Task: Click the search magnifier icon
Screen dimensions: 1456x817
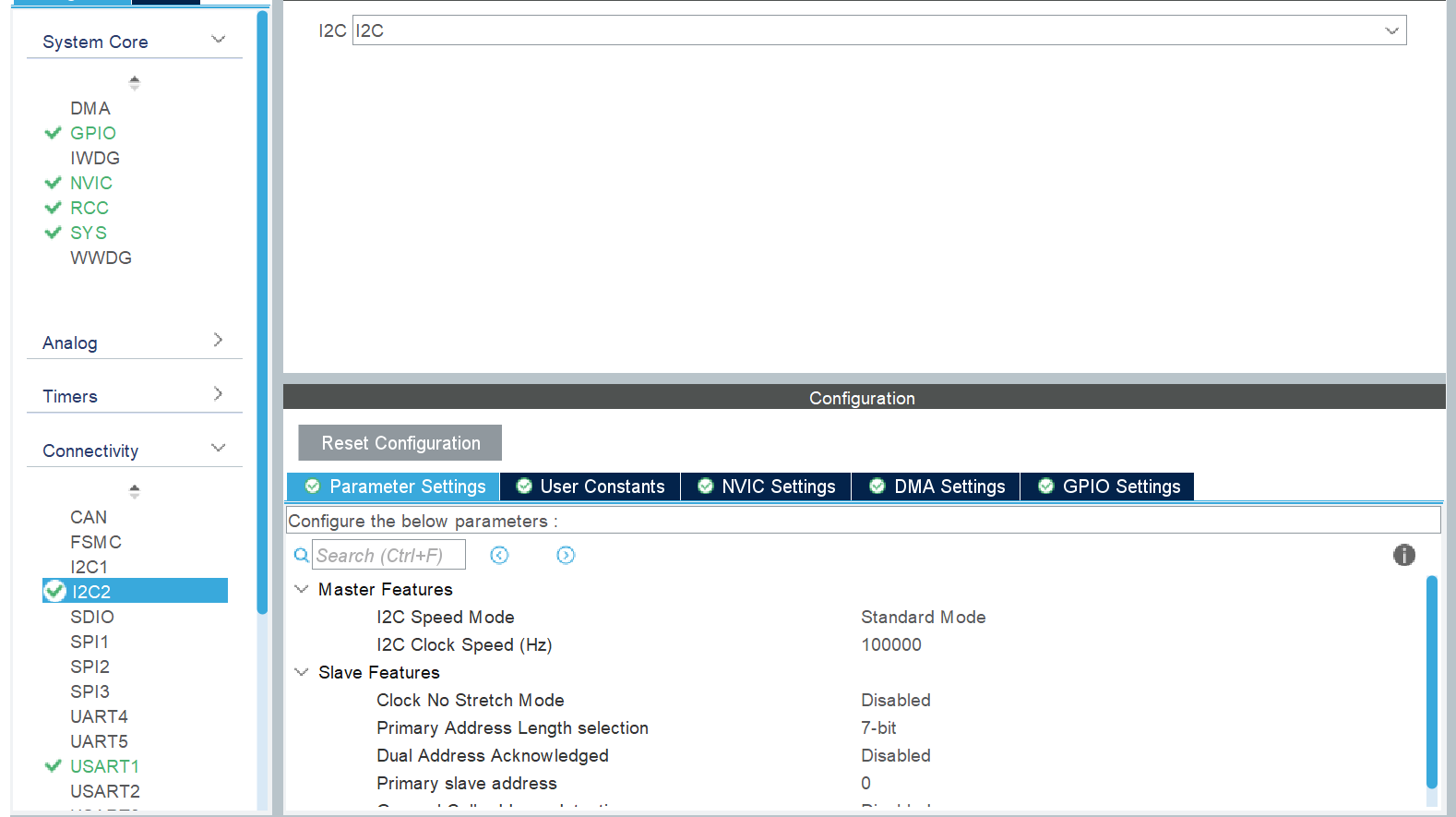Action: [x=301, y=556]
